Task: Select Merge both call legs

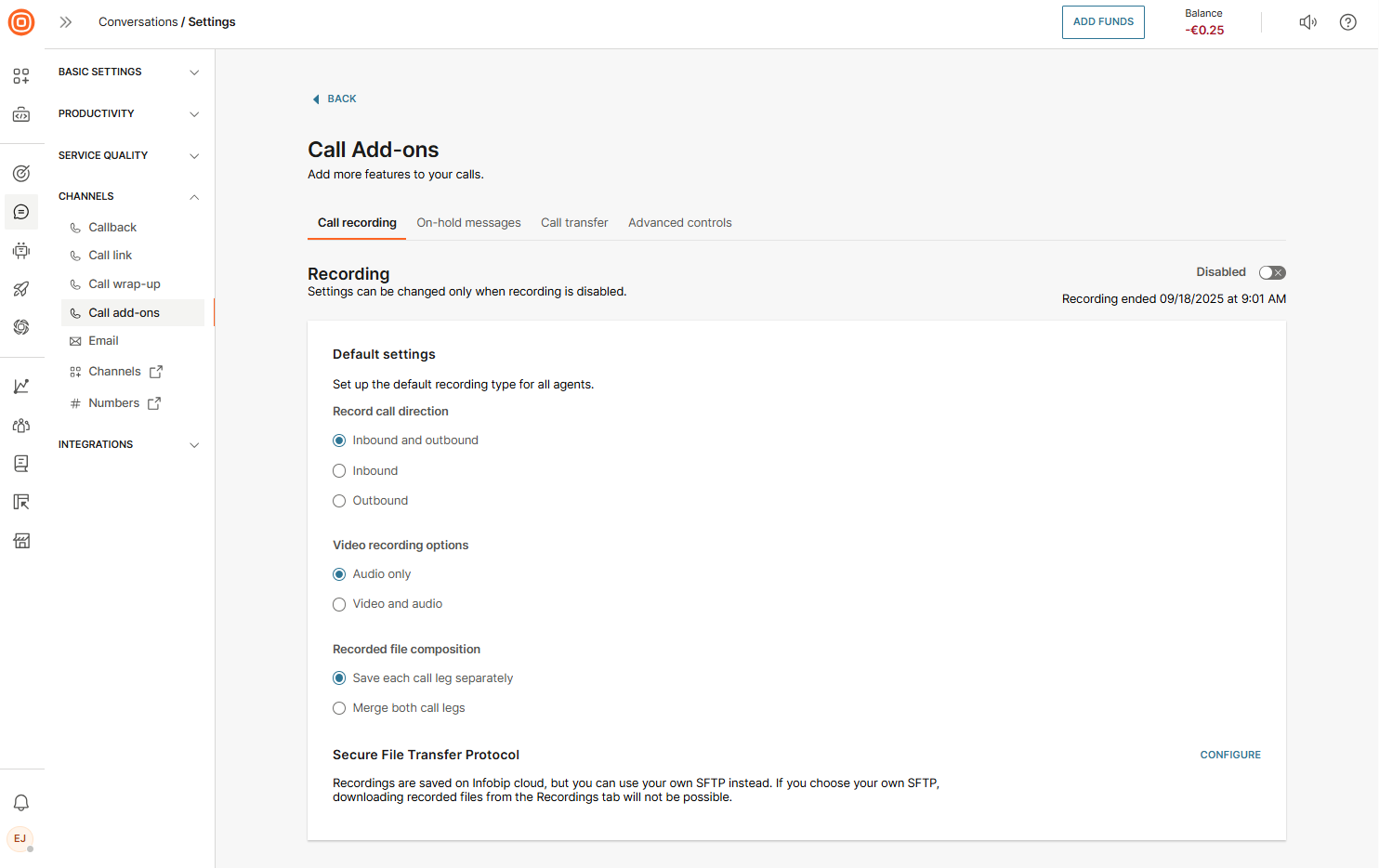Action: tap(339, 708)
